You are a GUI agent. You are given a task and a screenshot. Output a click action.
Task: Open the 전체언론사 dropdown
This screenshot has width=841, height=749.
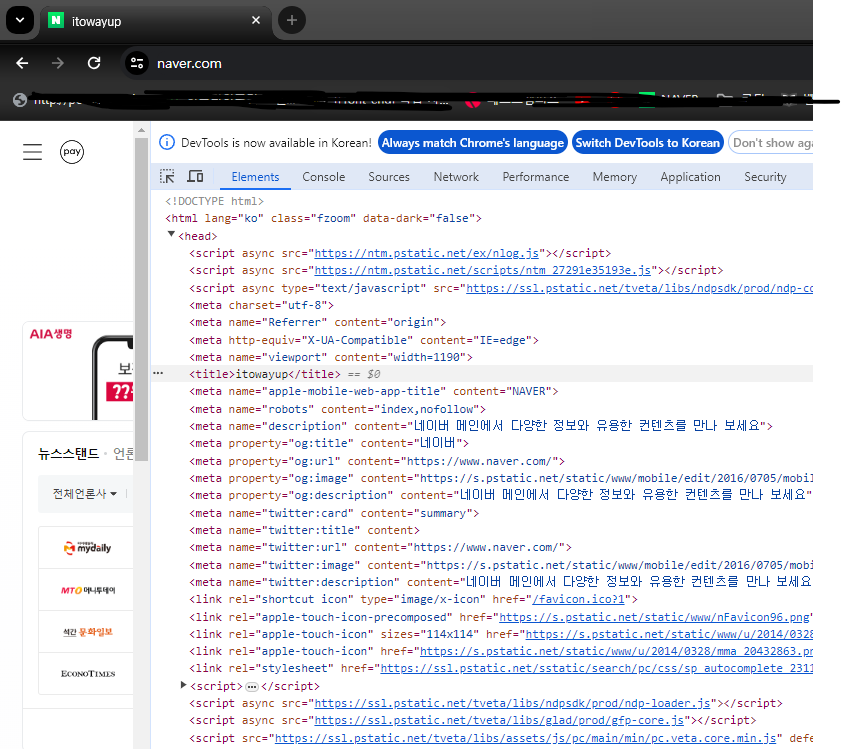click(84, 494)
